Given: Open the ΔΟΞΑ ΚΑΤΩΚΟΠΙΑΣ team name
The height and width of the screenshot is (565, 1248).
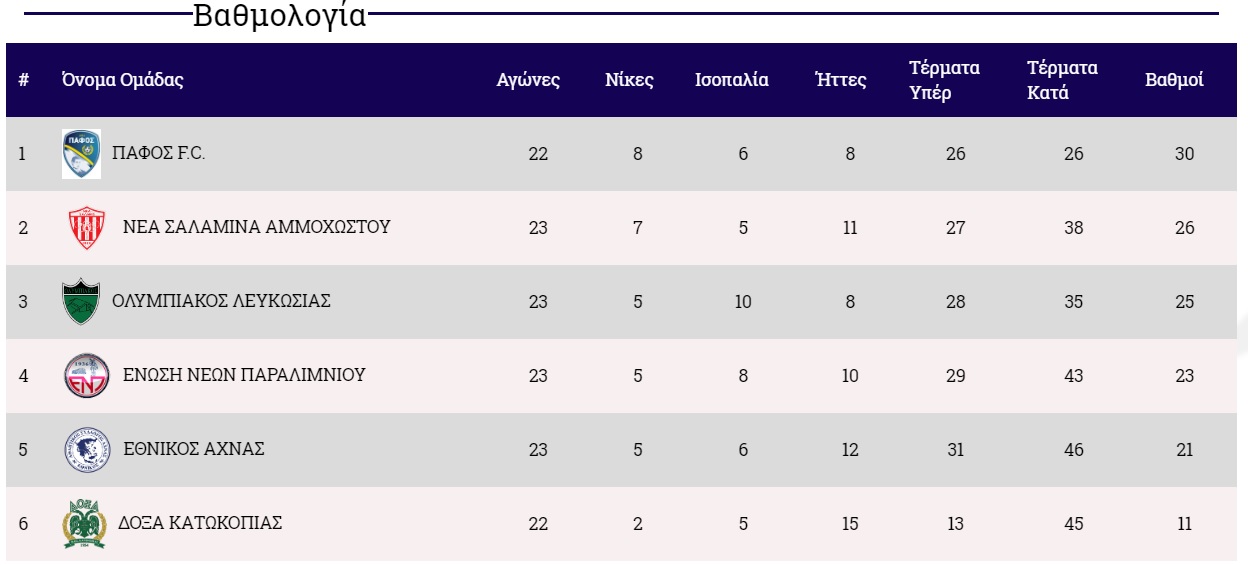Looking at the screenshot, I should (x=200, y=523).
